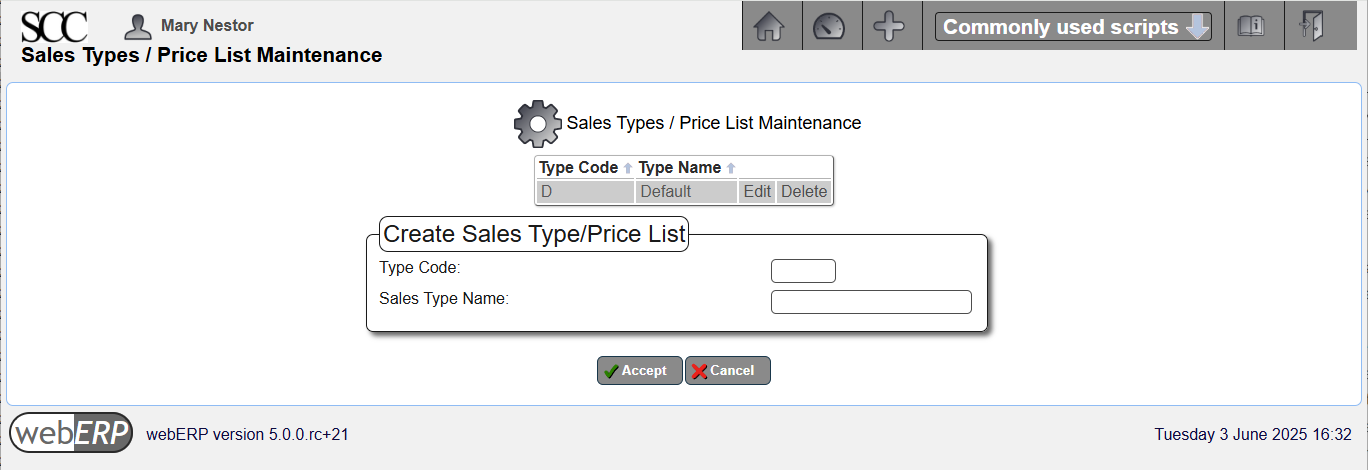The height and width of the screenshot is (470, 1368).
Task: Edit the Default sales type
Action: (757, 192)
